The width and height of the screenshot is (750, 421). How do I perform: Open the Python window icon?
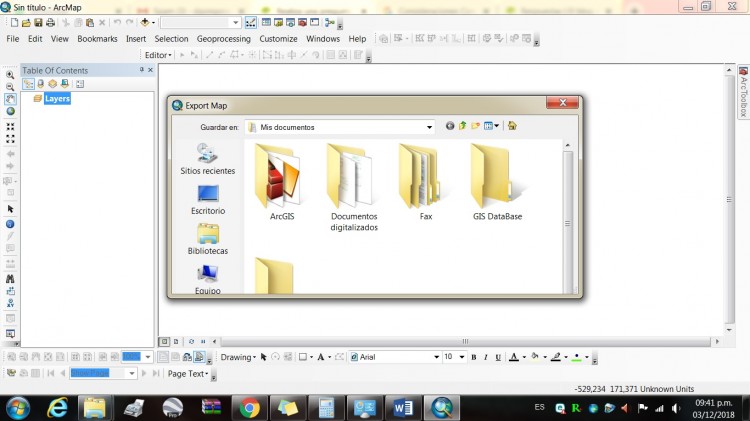pos(314,22)
